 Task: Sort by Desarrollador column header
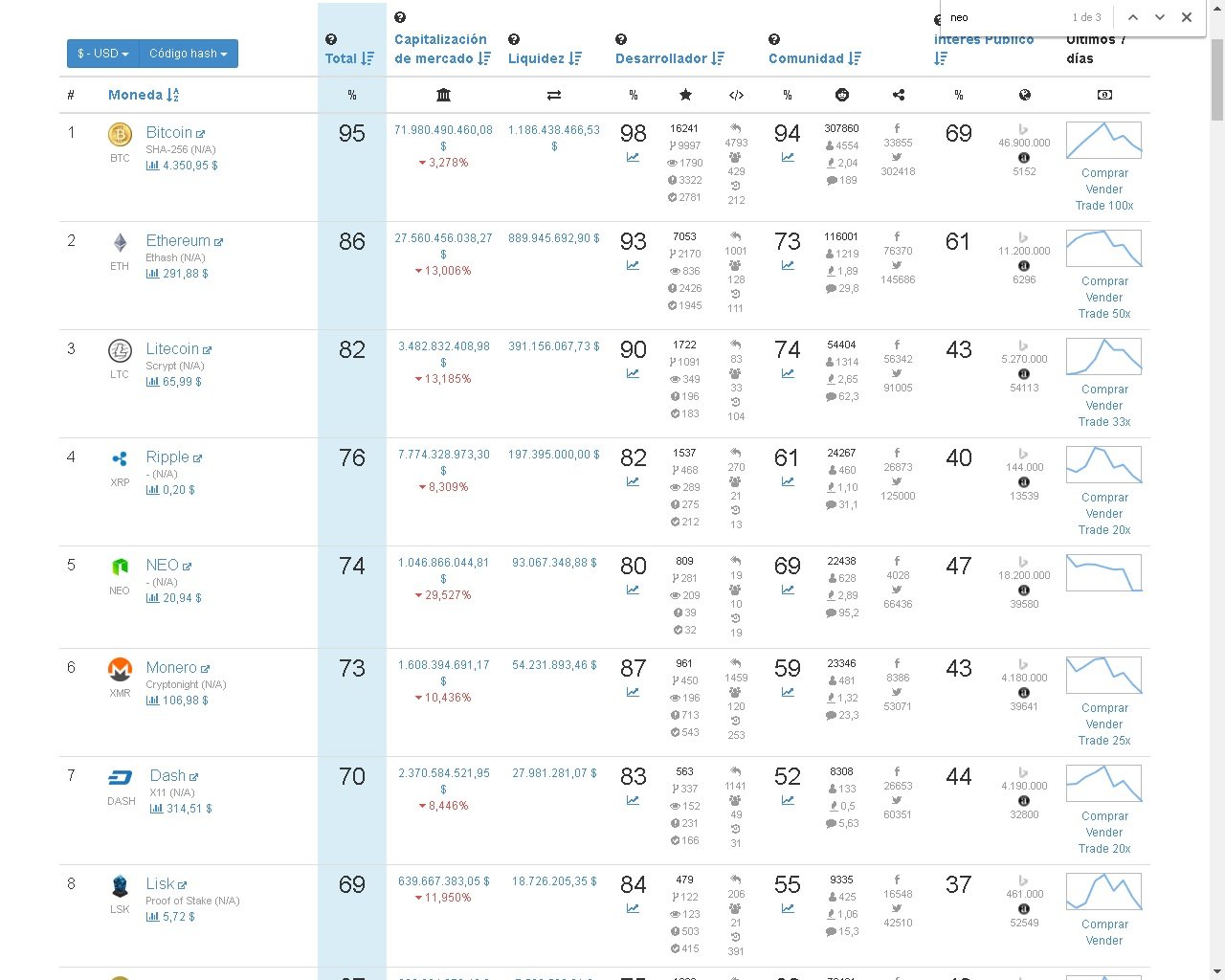[670, 58]
